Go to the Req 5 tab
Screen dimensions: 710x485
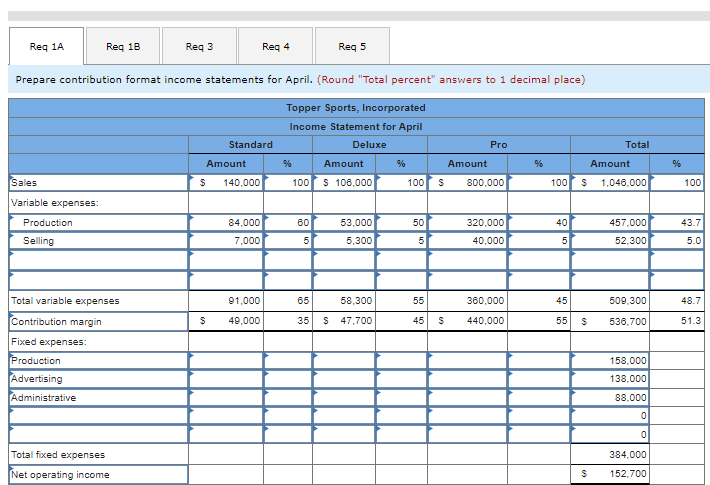click(x=352, y=46)
